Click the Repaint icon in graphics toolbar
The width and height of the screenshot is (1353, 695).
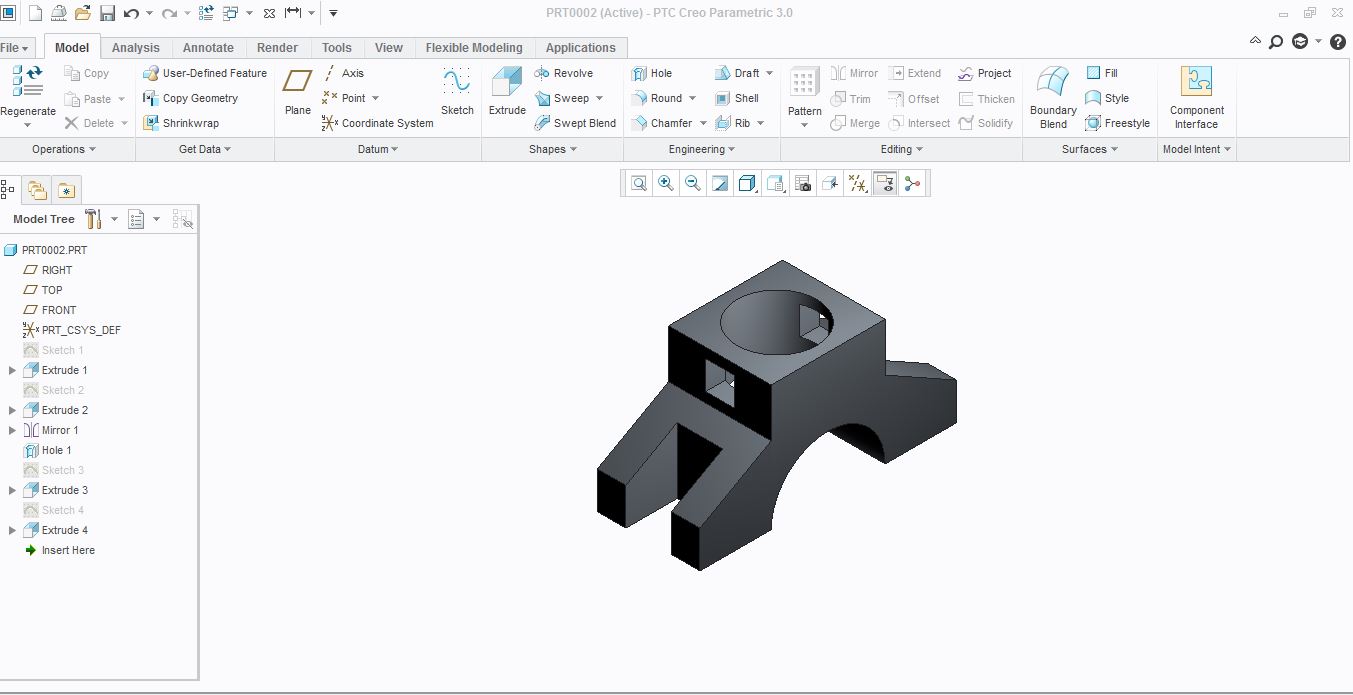click(x=719, y=183)
